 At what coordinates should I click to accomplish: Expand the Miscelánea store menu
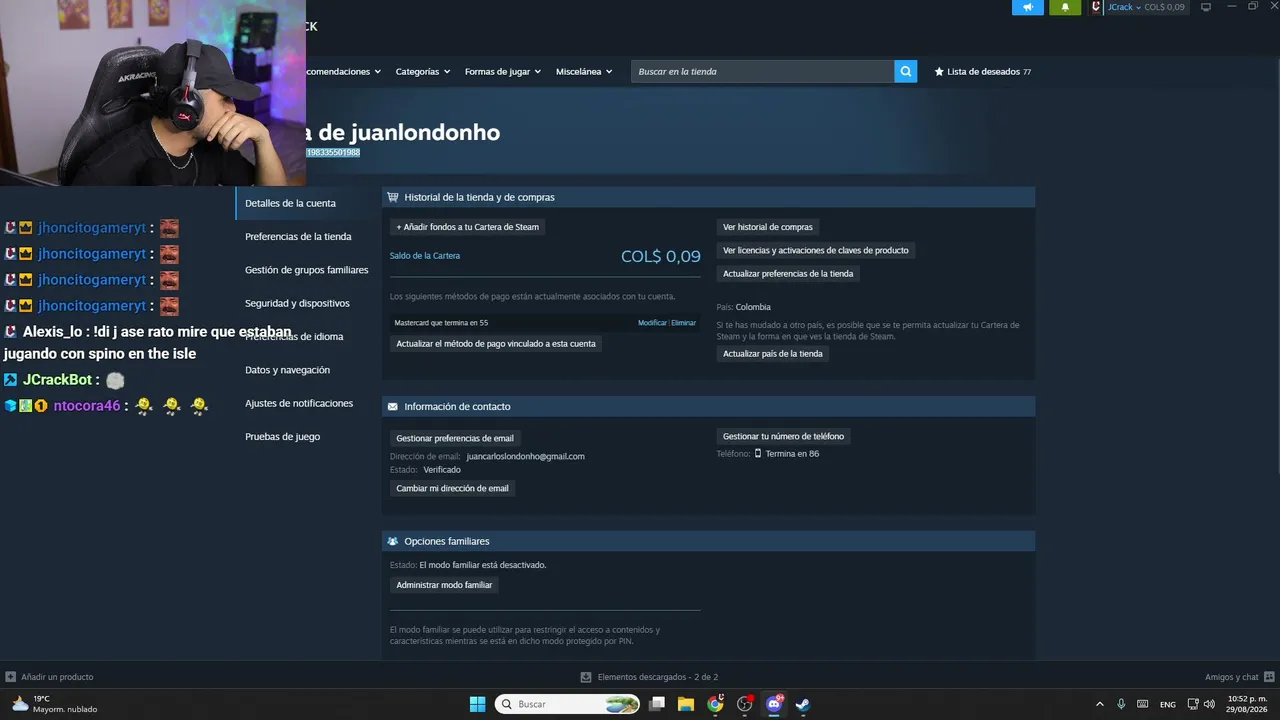tap(584, 72)
